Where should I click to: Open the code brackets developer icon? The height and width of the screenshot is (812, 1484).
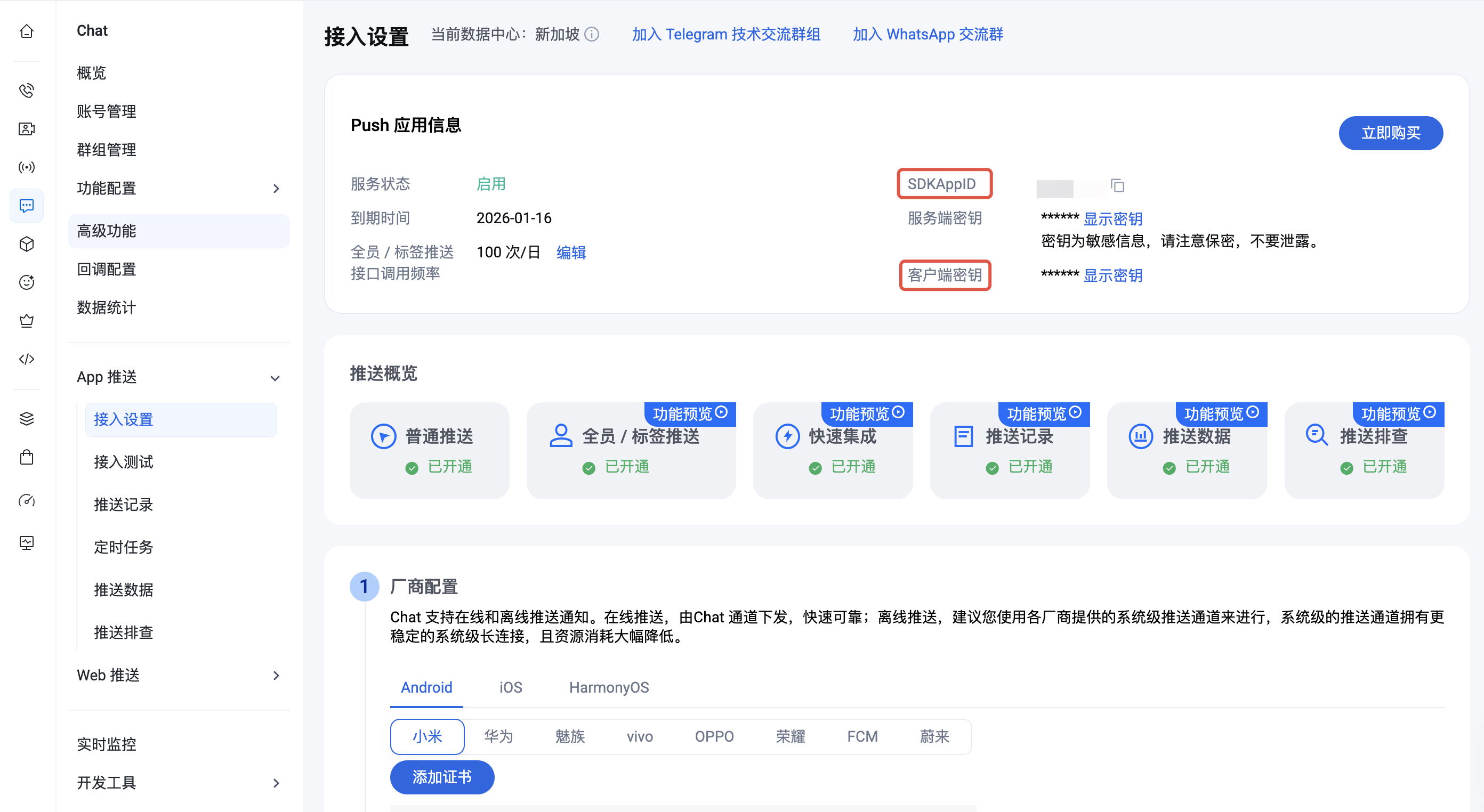[x=27, y=359]
